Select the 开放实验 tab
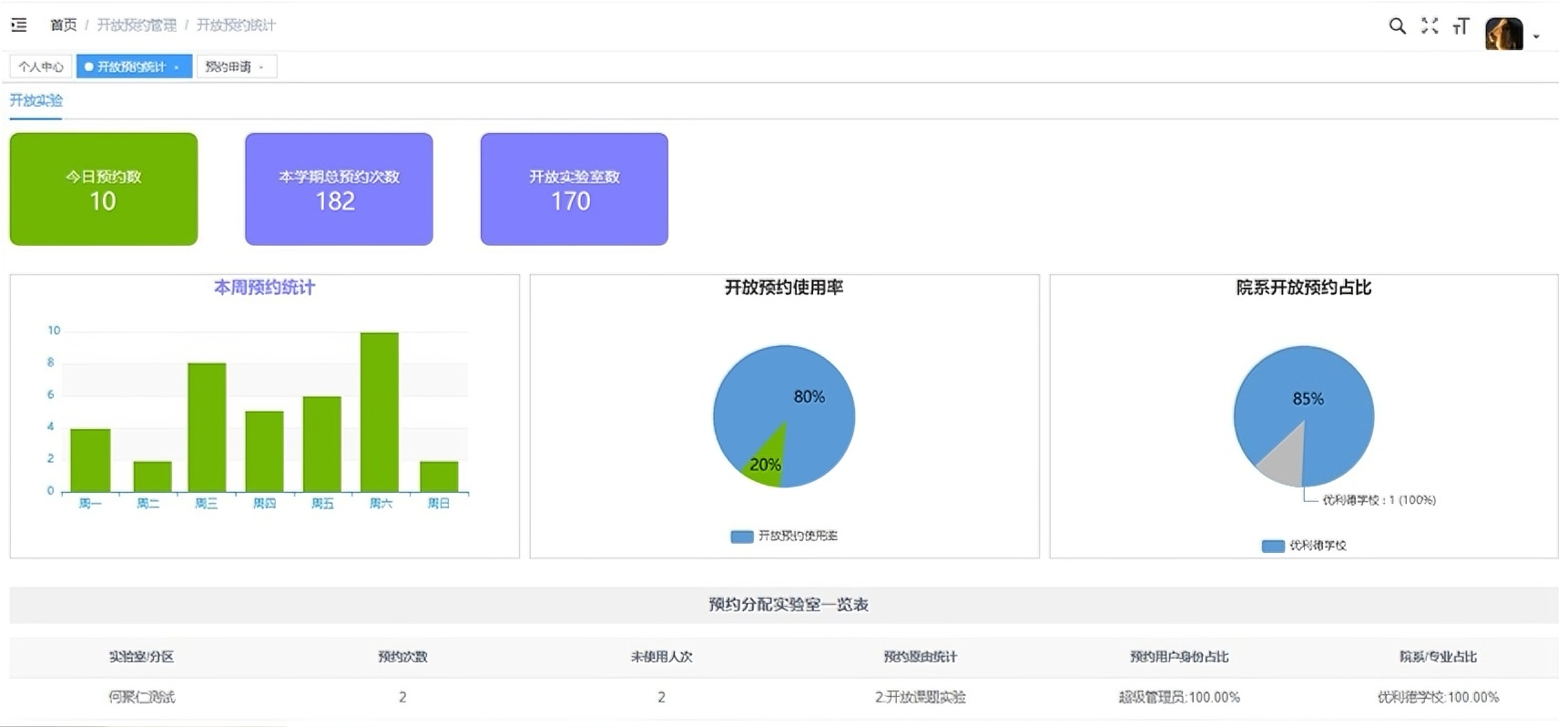This screenshot has height=727, width=1568. tap(36, 100)
